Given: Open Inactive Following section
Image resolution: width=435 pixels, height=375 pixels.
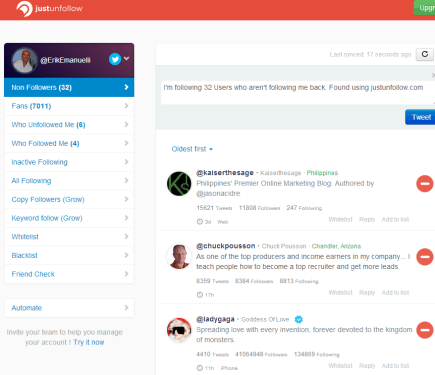Looking at the screenshot, I should 69,162.
